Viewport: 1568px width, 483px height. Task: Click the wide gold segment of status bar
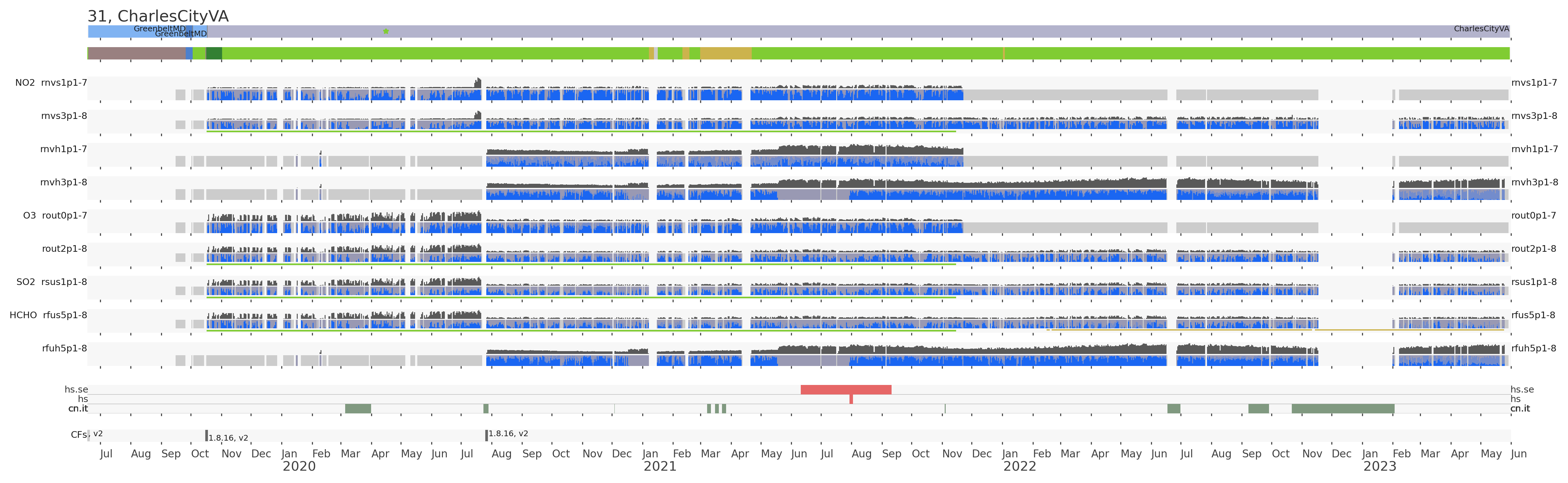725,53
